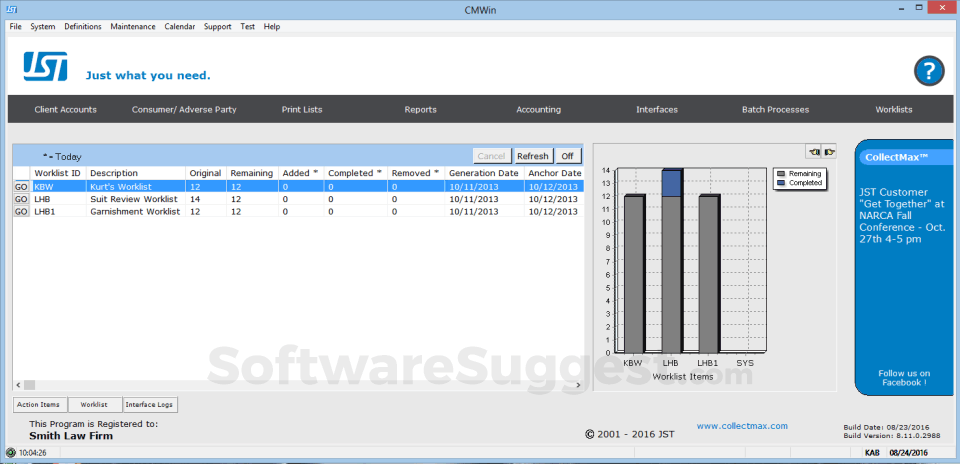This screenshot has width=960, height=464.
Task: Open the blue question mark help icon
Action: coord(929,72)
